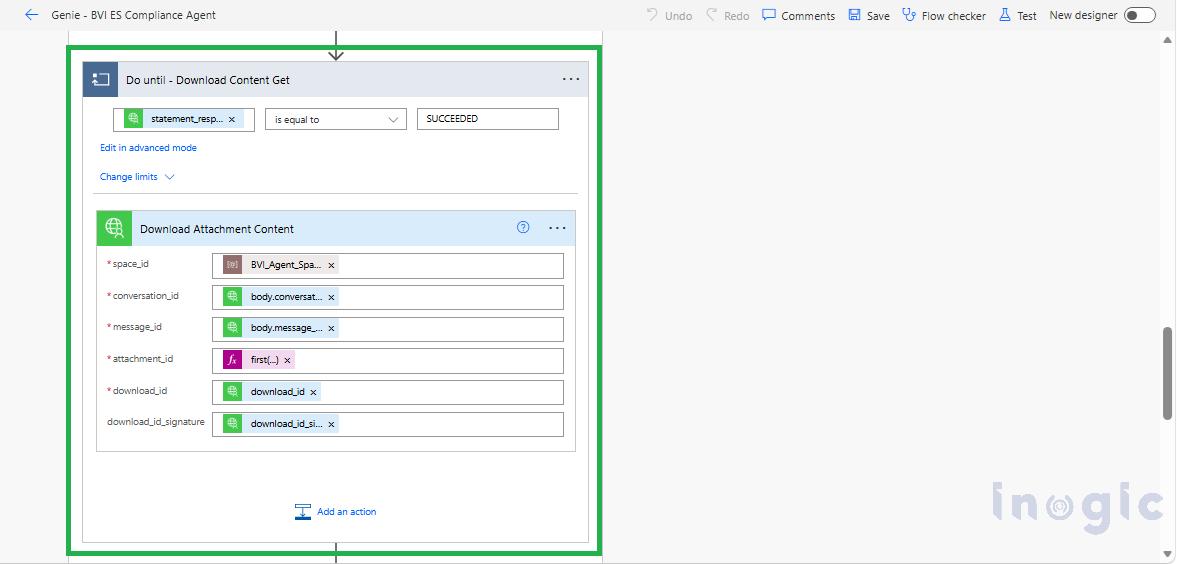This screenshot has height=564, width=1178.
Task: Click the Undo button
Action: pyautogui.click(x=669, y=15)
